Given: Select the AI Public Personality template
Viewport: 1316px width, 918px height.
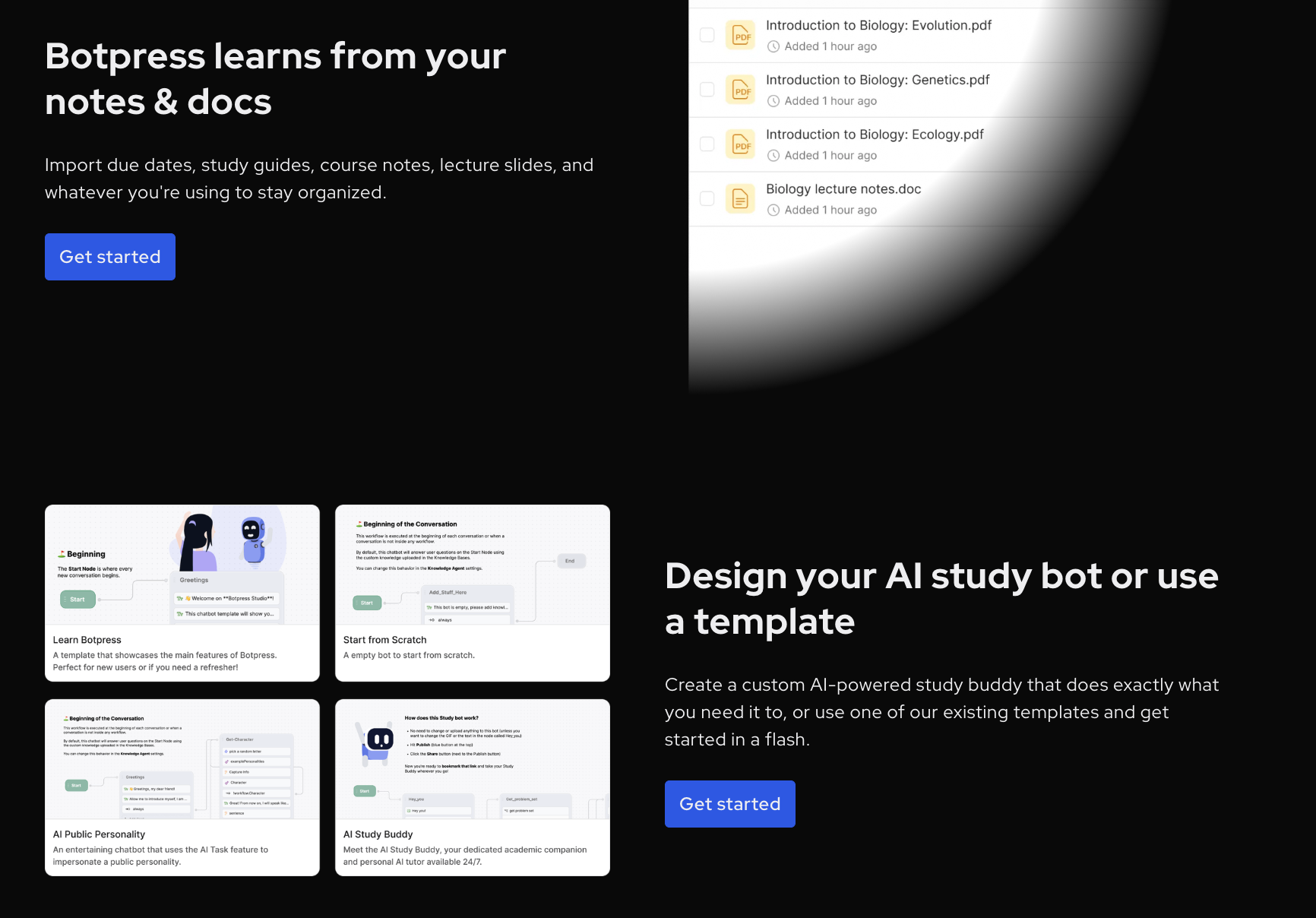Looking at the screenshot, I should point(182,787).
